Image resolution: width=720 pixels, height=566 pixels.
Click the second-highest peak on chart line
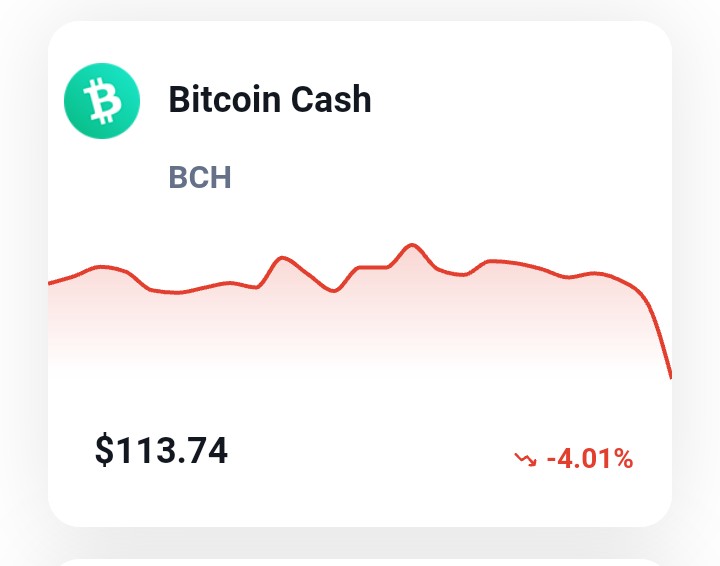pos(282,258)
